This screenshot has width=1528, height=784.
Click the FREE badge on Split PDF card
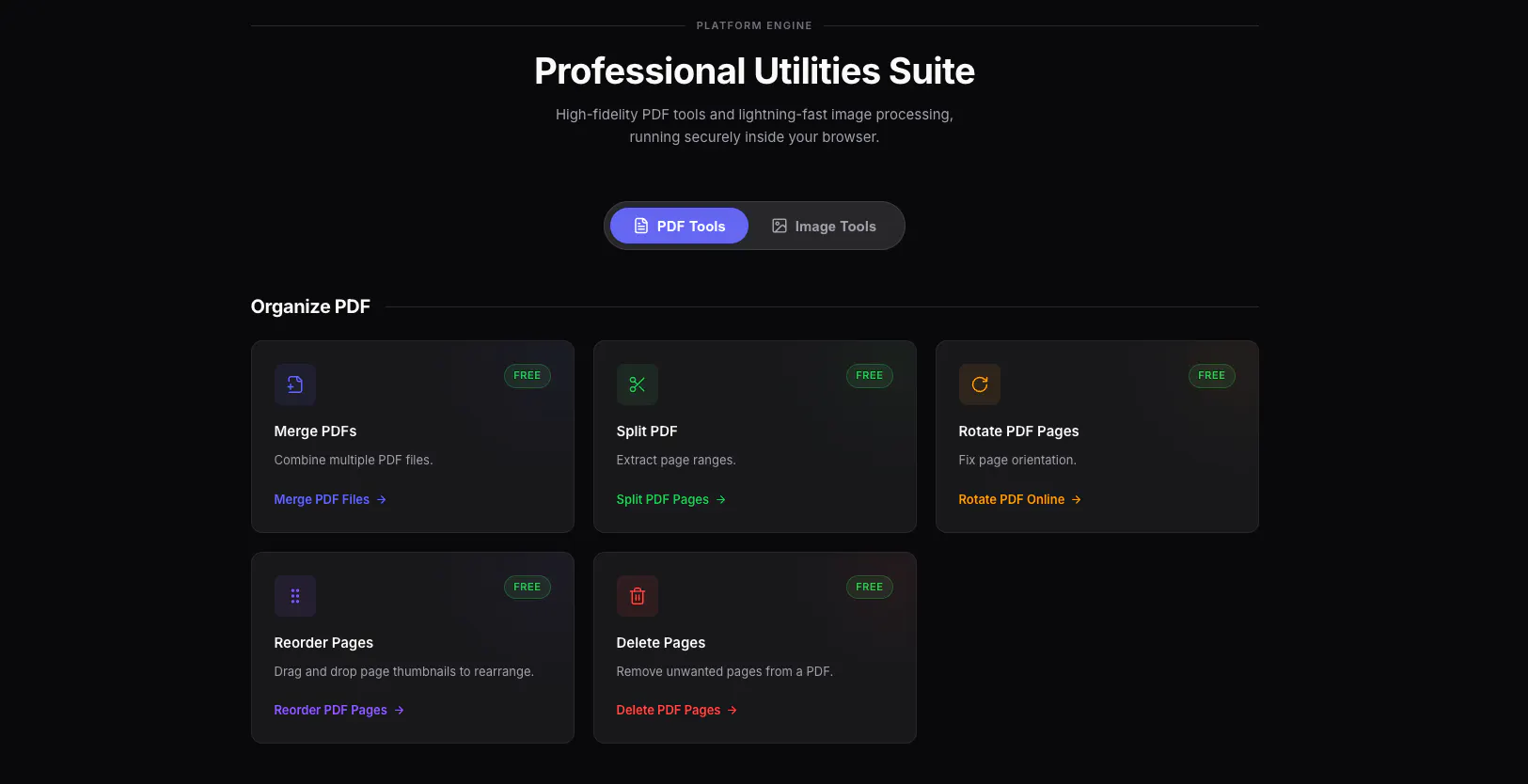(x=870, y=376)
